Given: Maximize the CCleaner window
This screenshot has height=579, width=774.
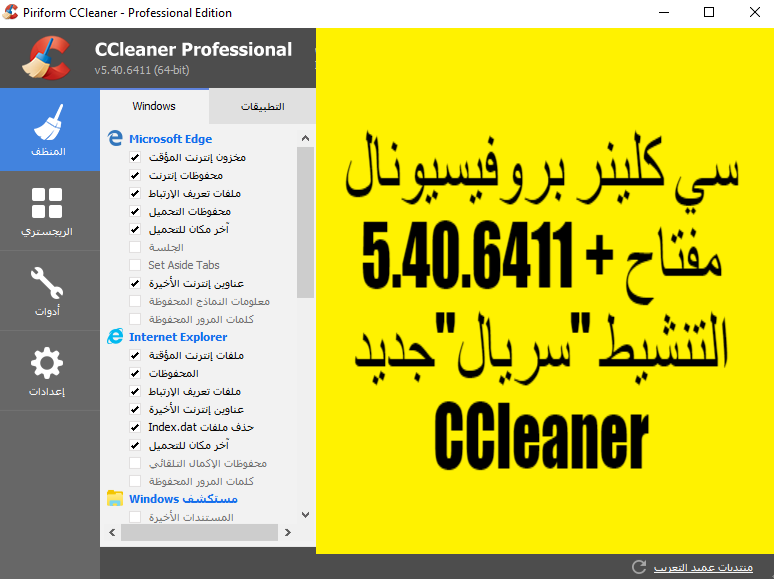Looking at the screenshot, I should pyautogui.click(x=709, y=12).
